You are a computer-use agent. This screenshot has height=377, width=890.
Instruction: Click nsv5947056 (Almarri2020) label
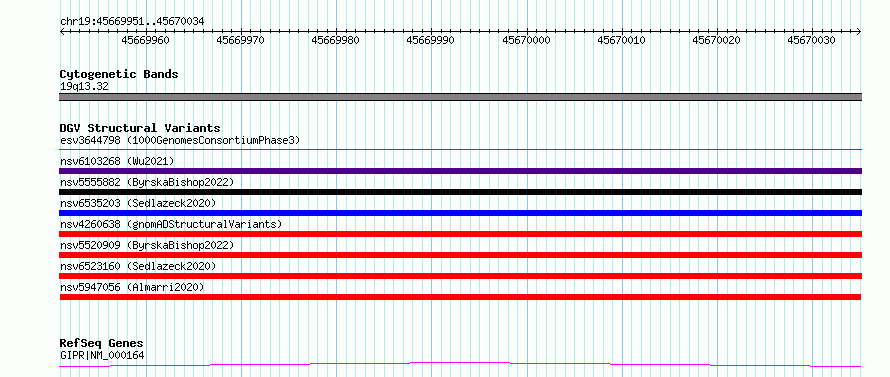(132, 287)
